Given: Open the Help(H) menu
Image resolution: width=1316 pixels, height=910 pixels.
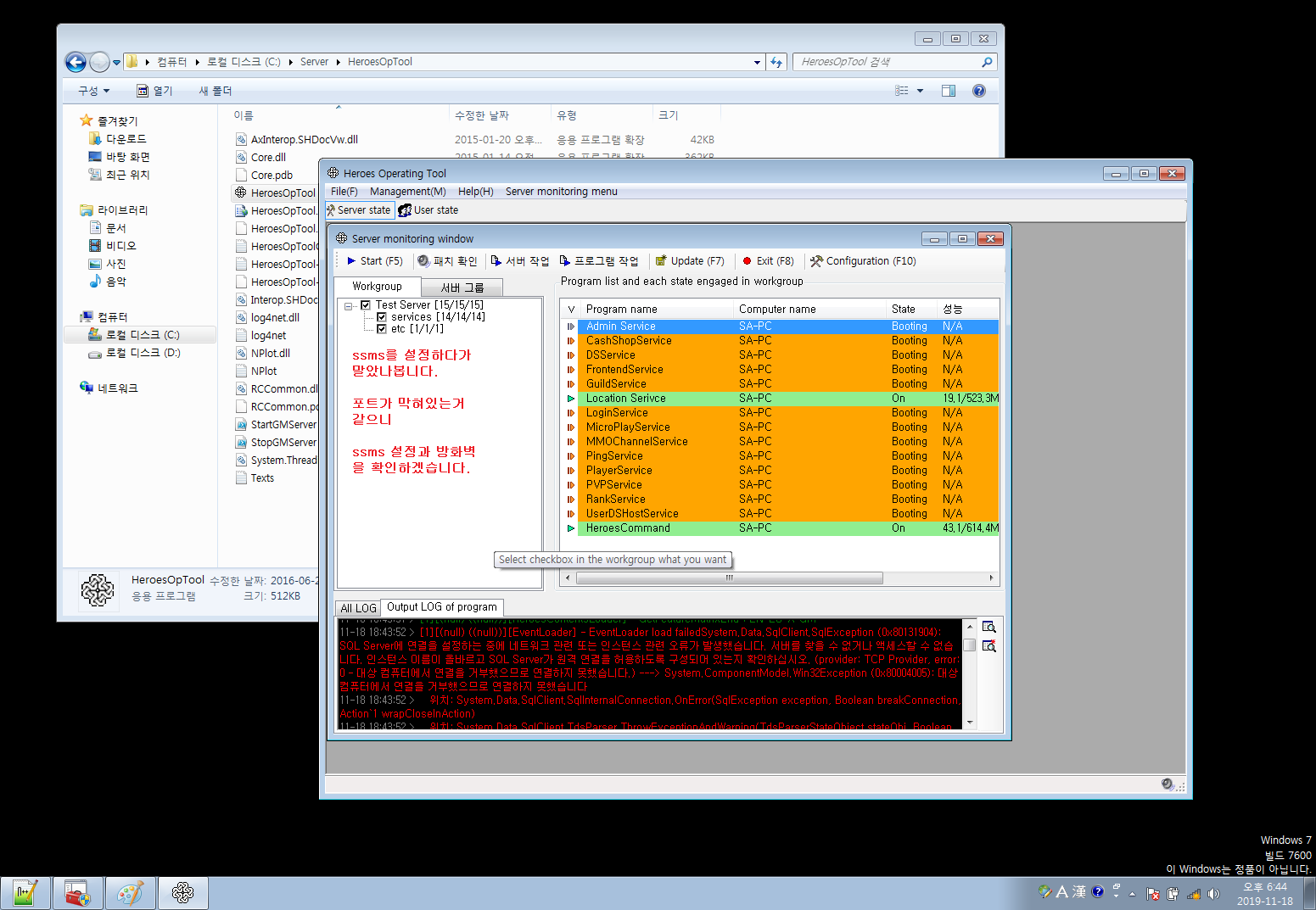Looking at the screenshot, I should click(476, 192).
